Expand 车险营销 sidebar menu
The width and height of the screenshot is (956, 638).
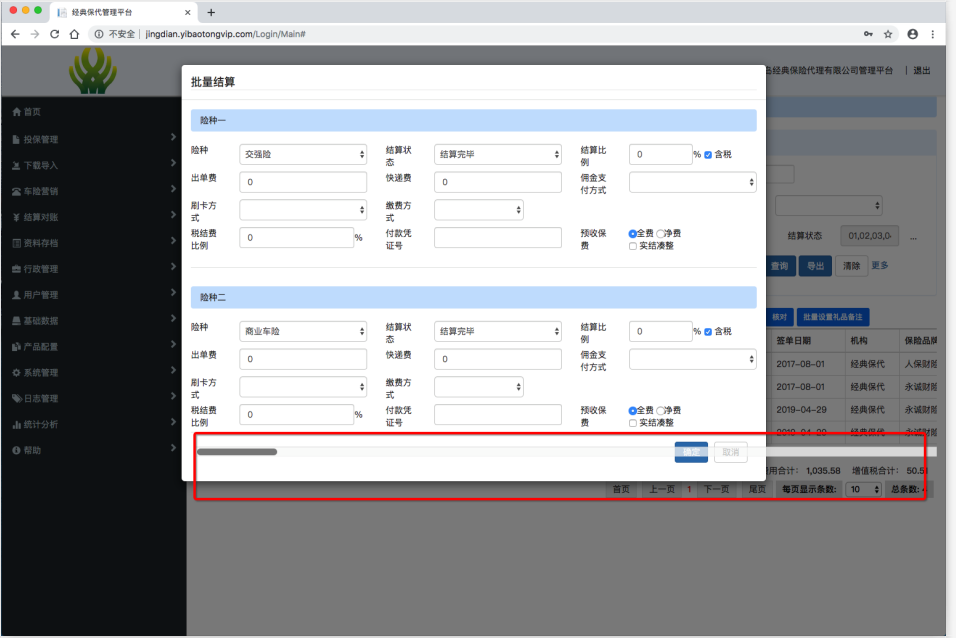click(93, 191)
